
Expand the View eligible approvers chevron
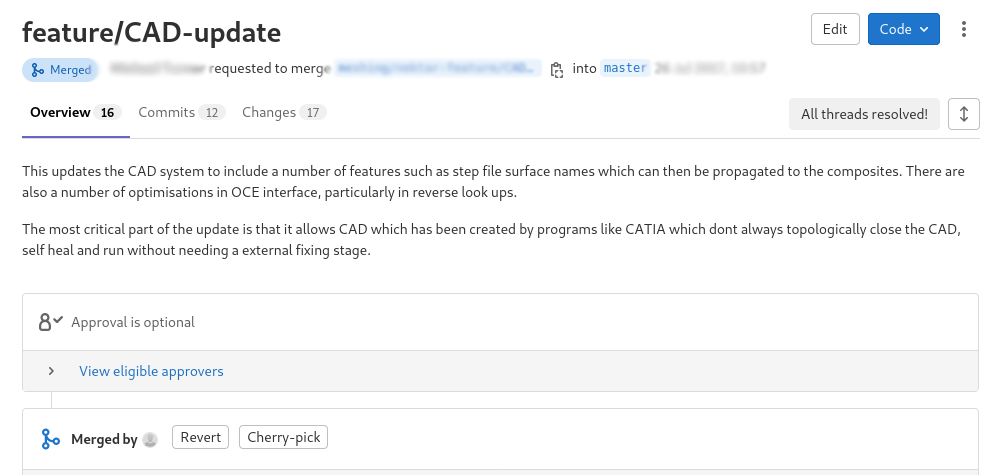(51, 371)
